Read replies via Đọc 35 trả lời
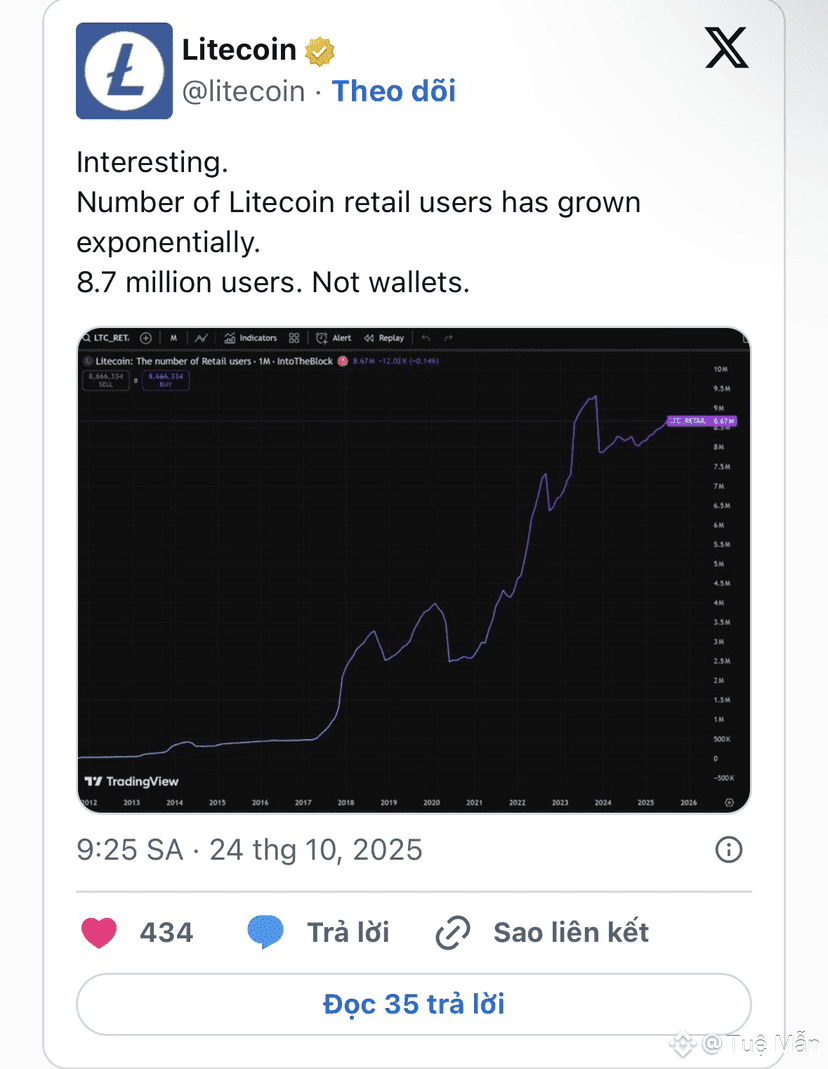Viewport: 828px width, 1069px height. pyautogui.click(x=413, y=1003)
